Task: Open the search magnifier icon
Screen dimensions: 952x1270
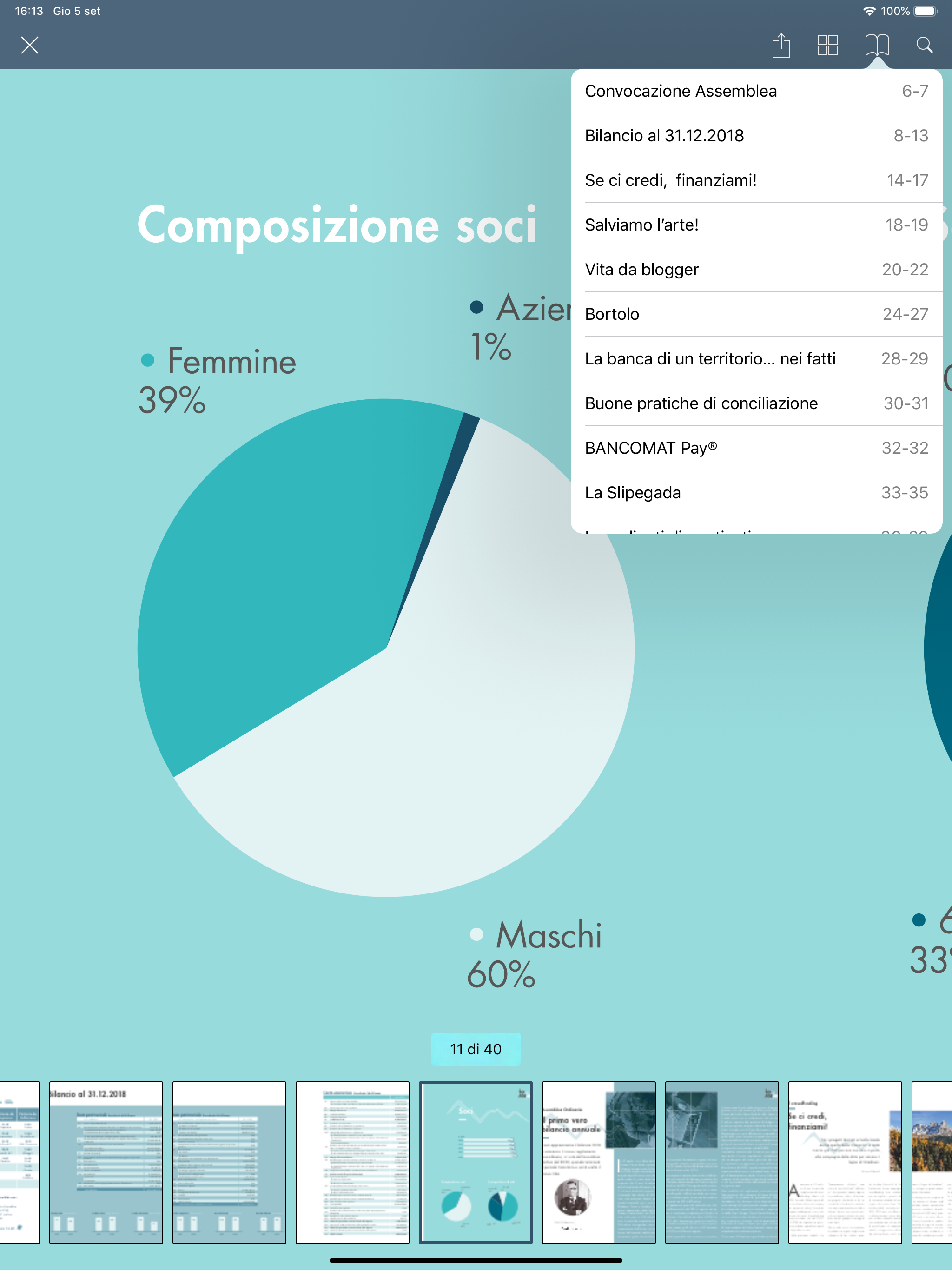Action: point(924,45)
